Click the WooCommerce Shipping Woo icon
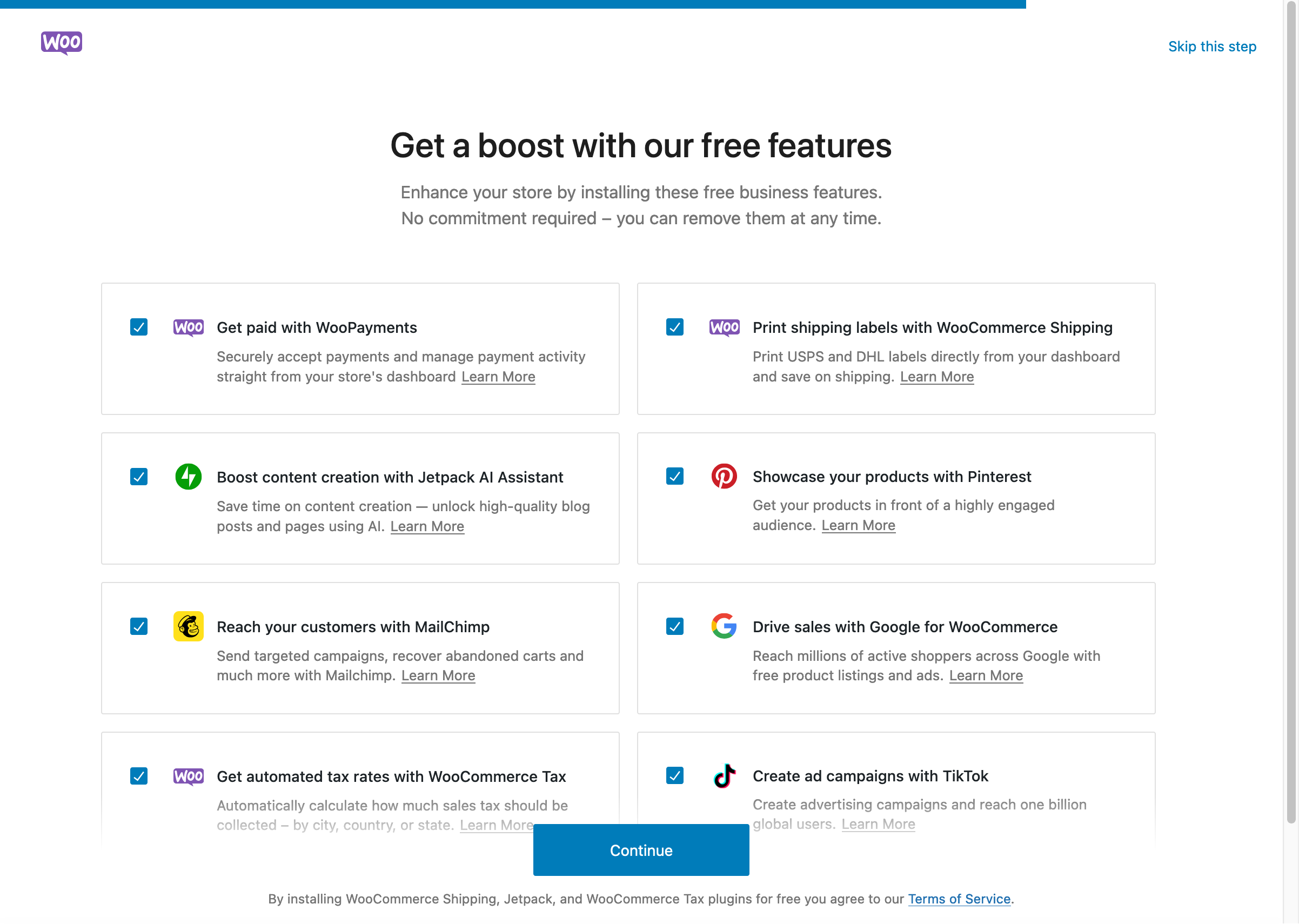Image resolution: width=1299 pixels, height=924 pixels. 724,327
